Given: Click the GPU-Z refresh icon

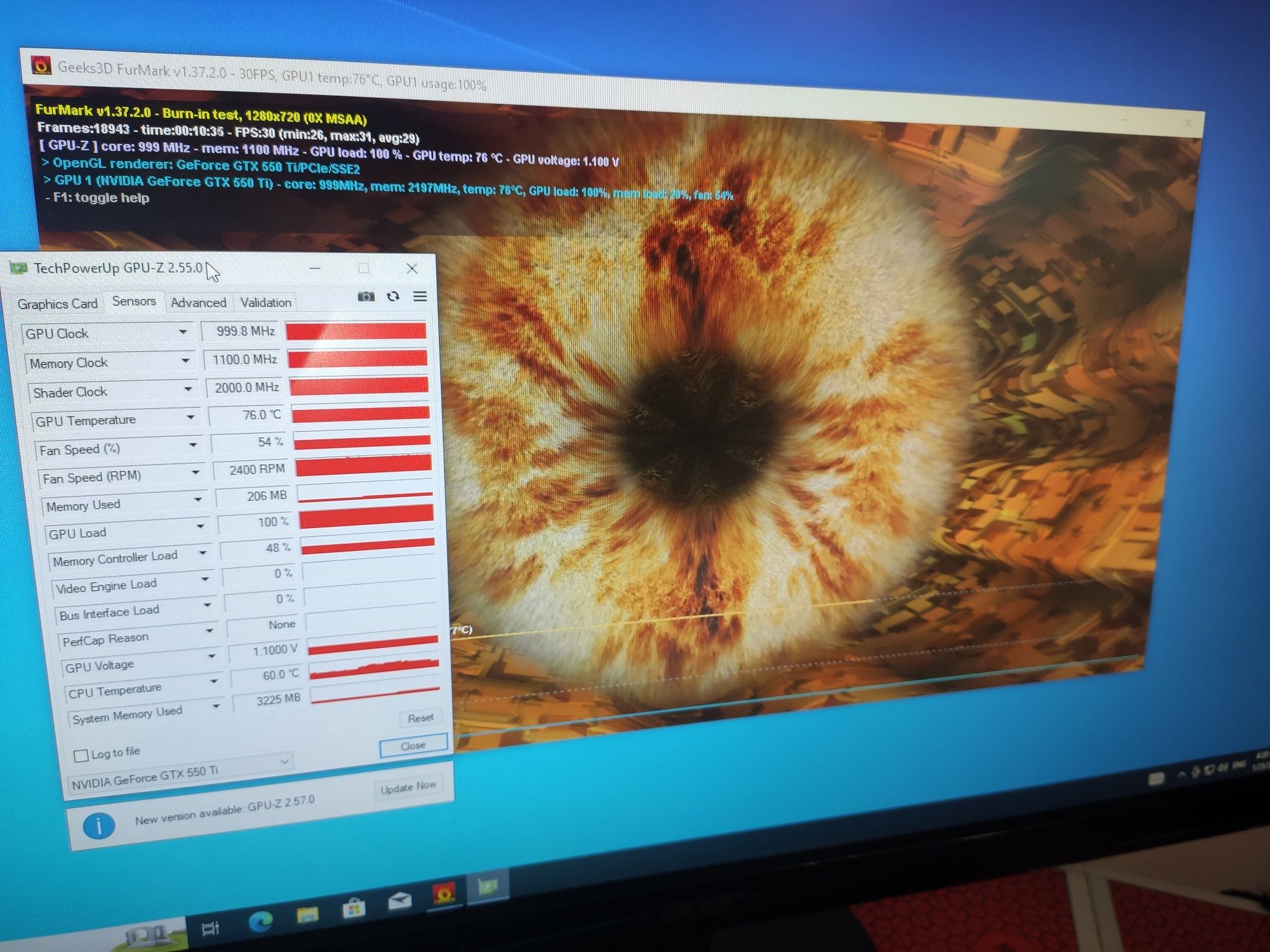Looking at the screenshot, I should coord(393,296).
